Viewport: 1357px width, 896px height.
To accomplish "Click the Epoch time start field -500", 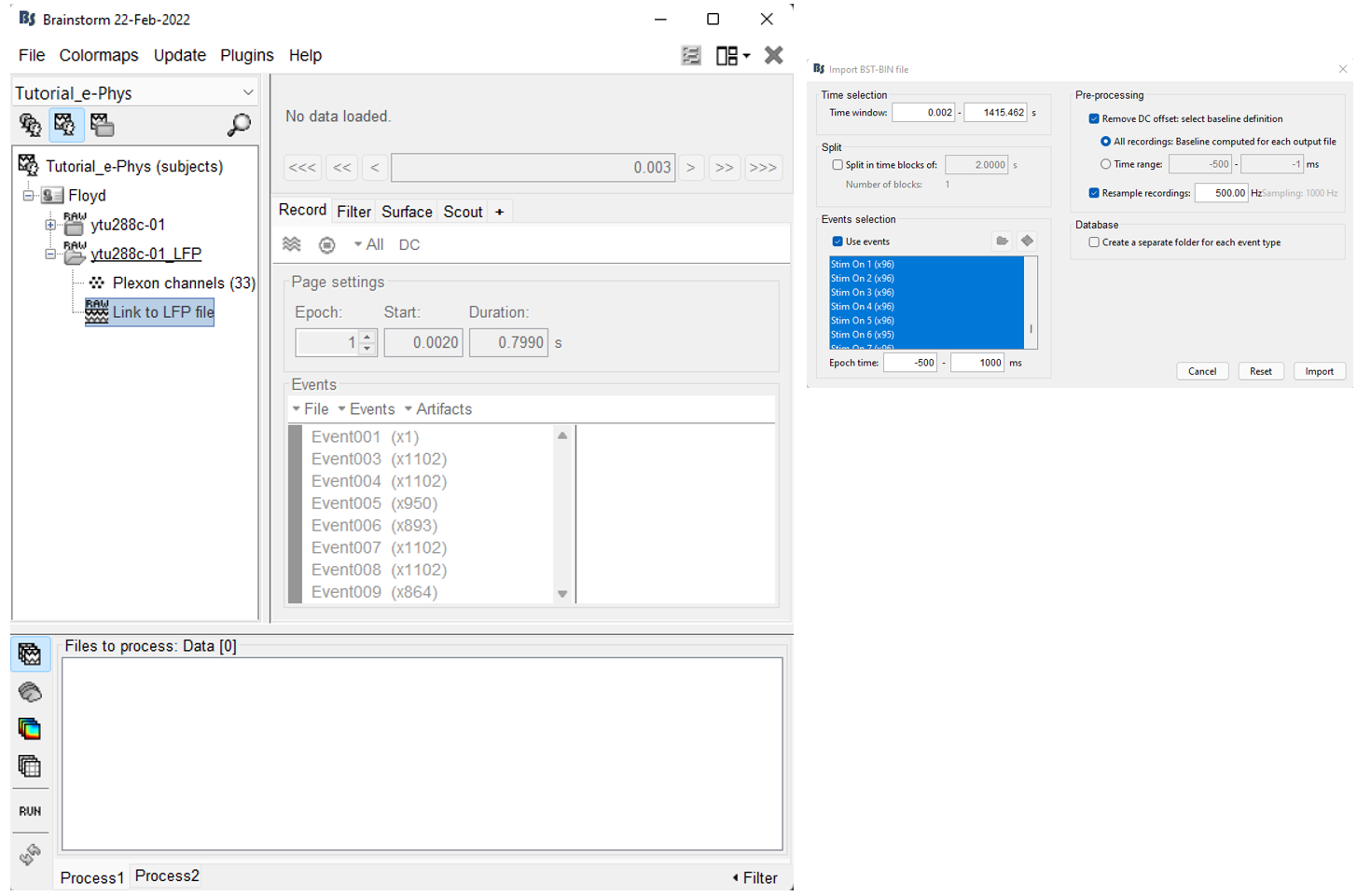I will click(909, 363).
